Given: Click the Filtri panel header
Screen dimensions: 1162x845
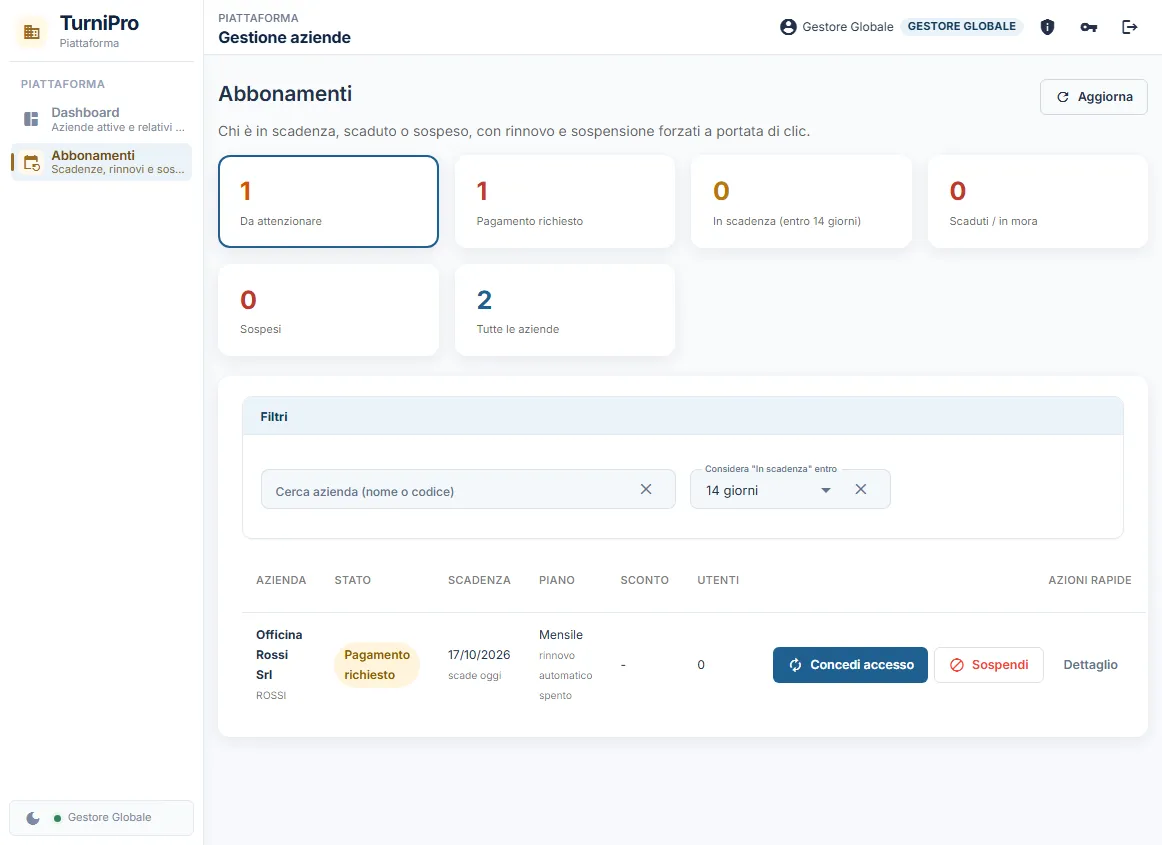Looking at the screenshot, I should click(683, 417).
